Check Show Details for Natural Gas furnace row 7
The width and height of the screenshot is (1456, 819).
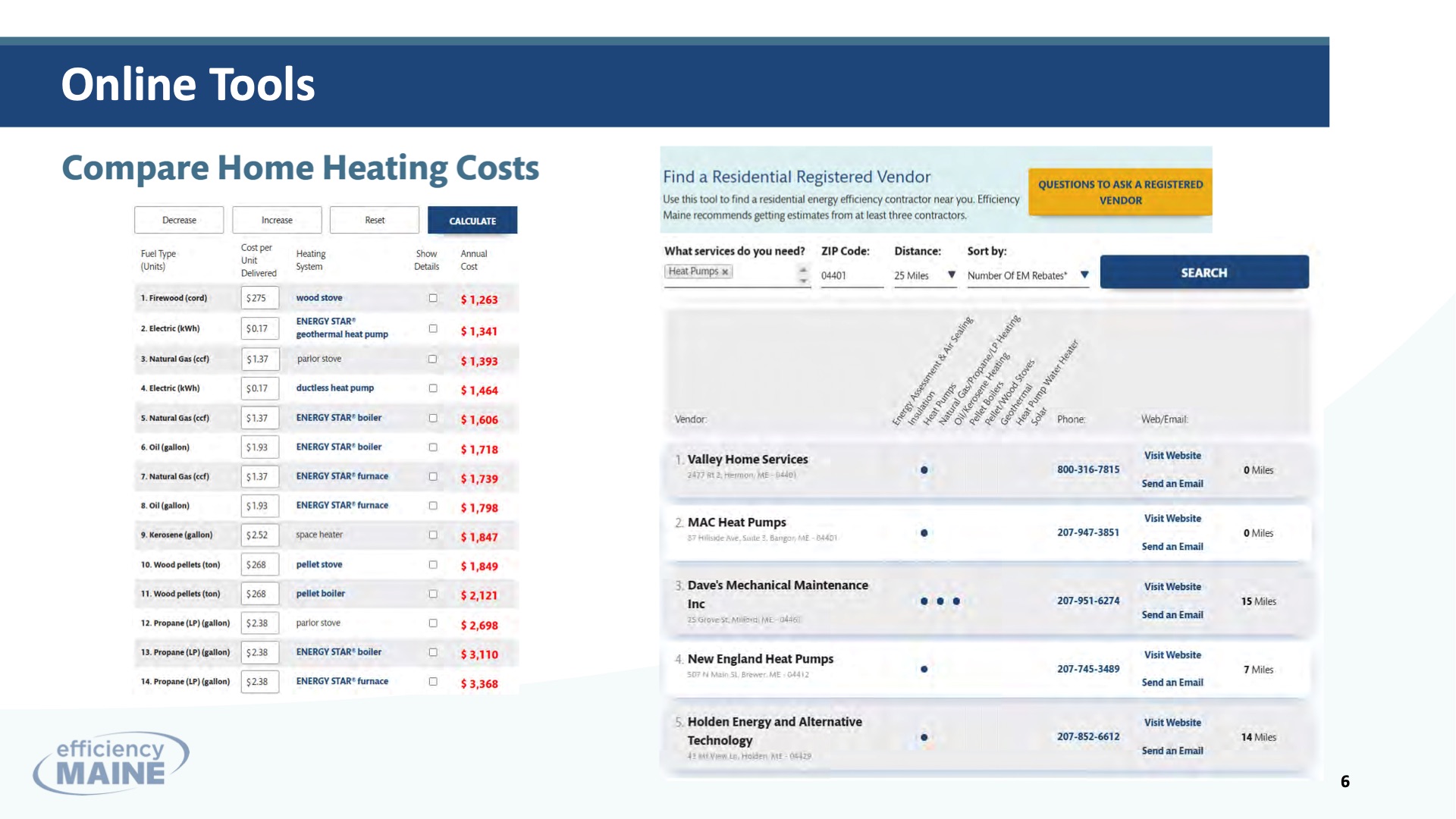(433, 476)
